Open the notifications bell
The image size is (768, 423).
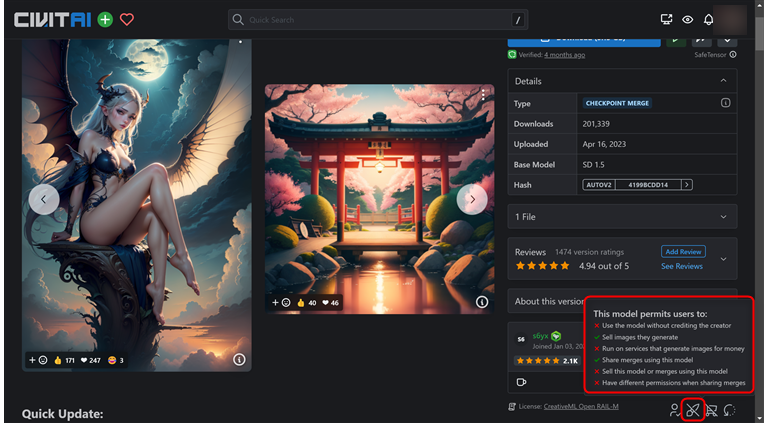[709, 19]
